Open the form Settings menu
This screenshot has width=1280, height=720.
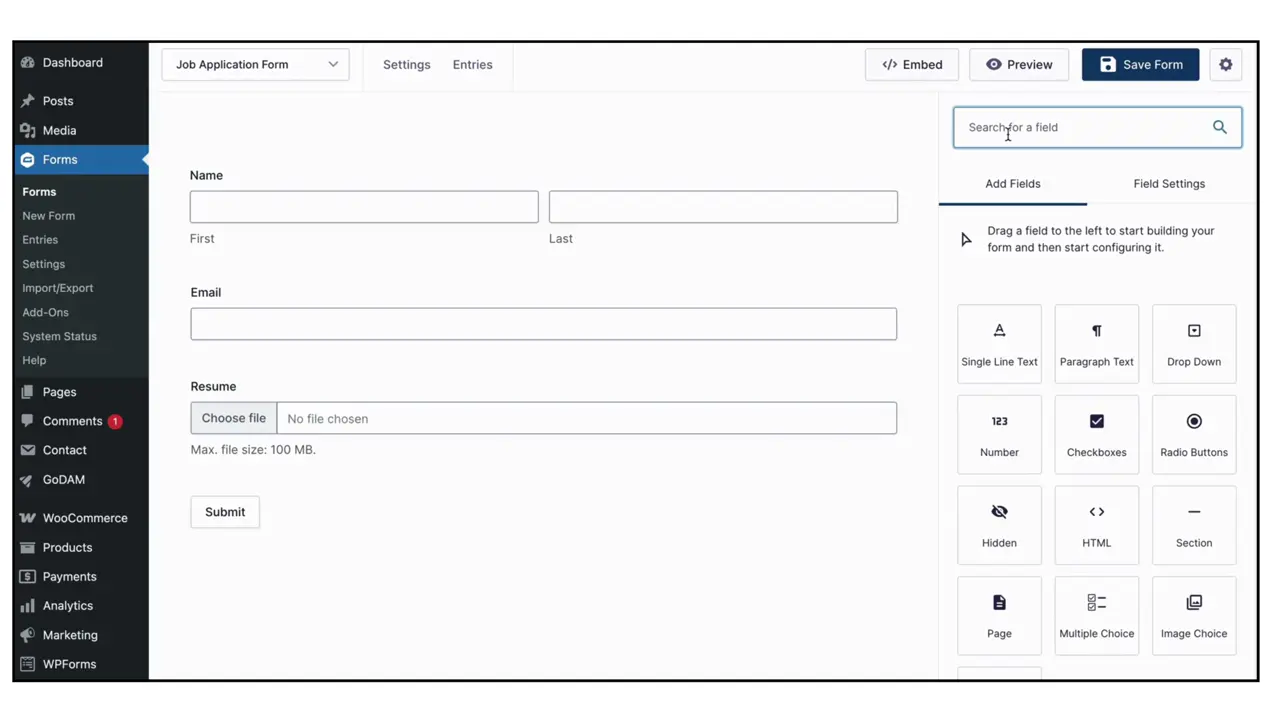(407, 65)
